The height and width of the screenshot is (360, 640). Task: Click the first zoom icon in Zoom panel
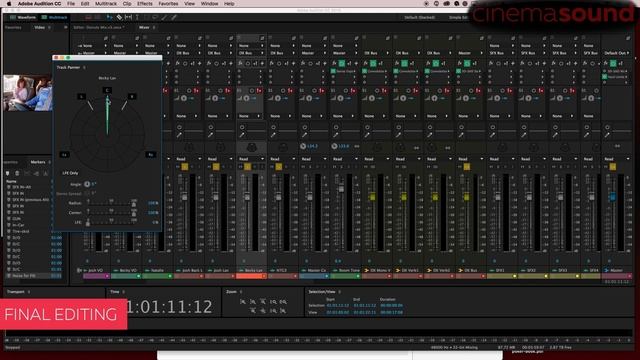(243, 302)
